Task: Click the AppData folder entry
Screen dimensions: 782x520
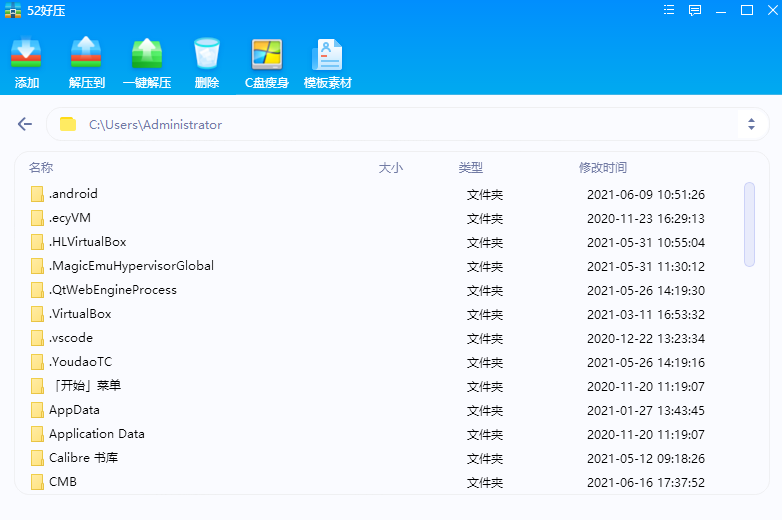Action: (74, 410)
